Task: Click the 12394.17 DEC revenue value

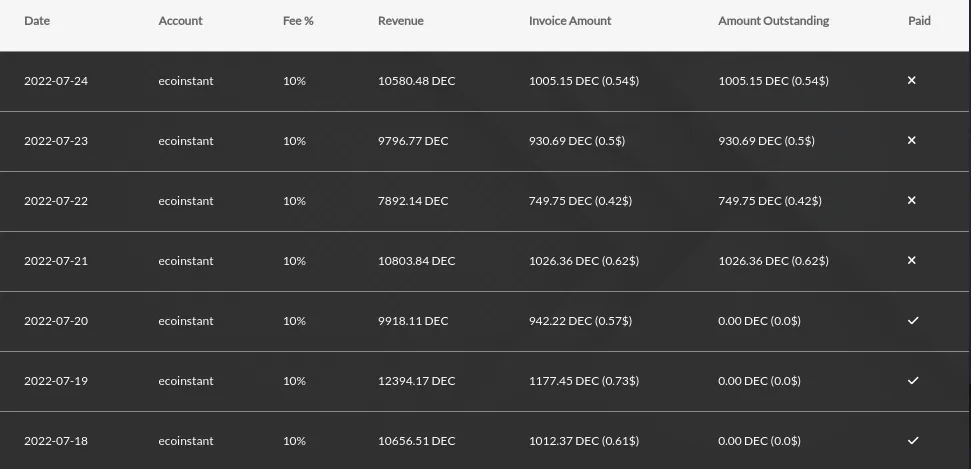Action: 416,381
